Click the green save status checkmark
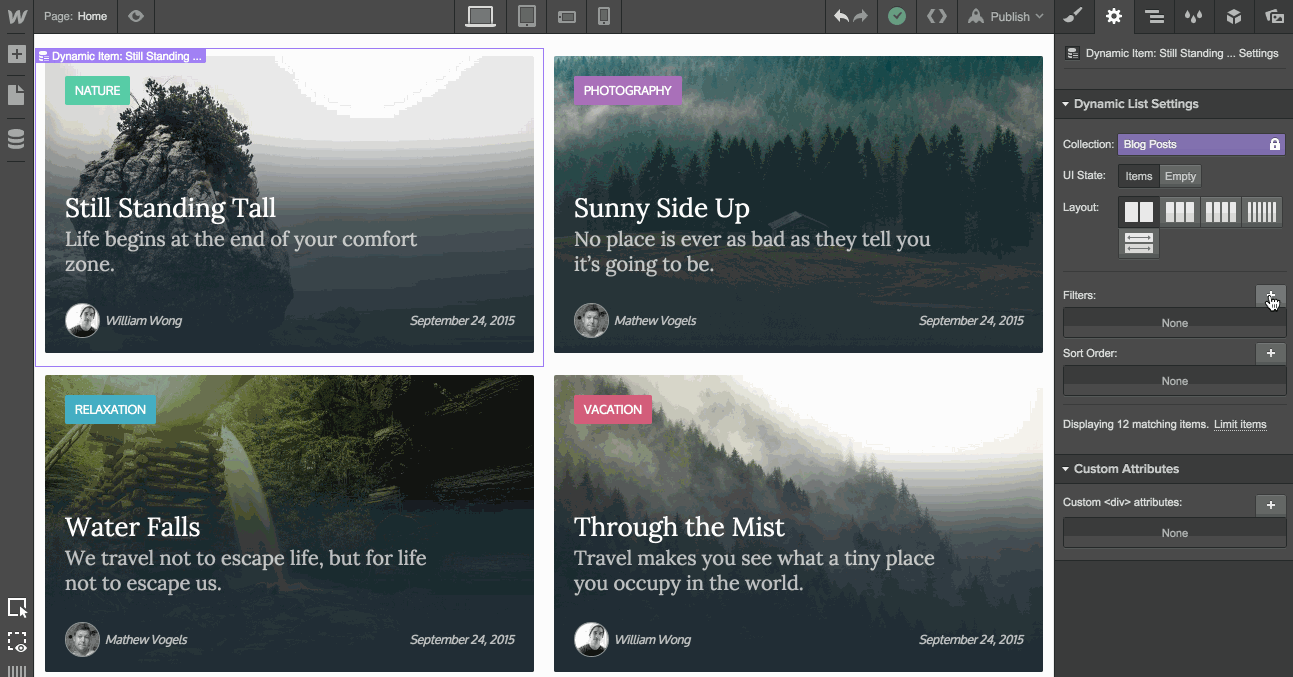 click(x=897, y=16)
